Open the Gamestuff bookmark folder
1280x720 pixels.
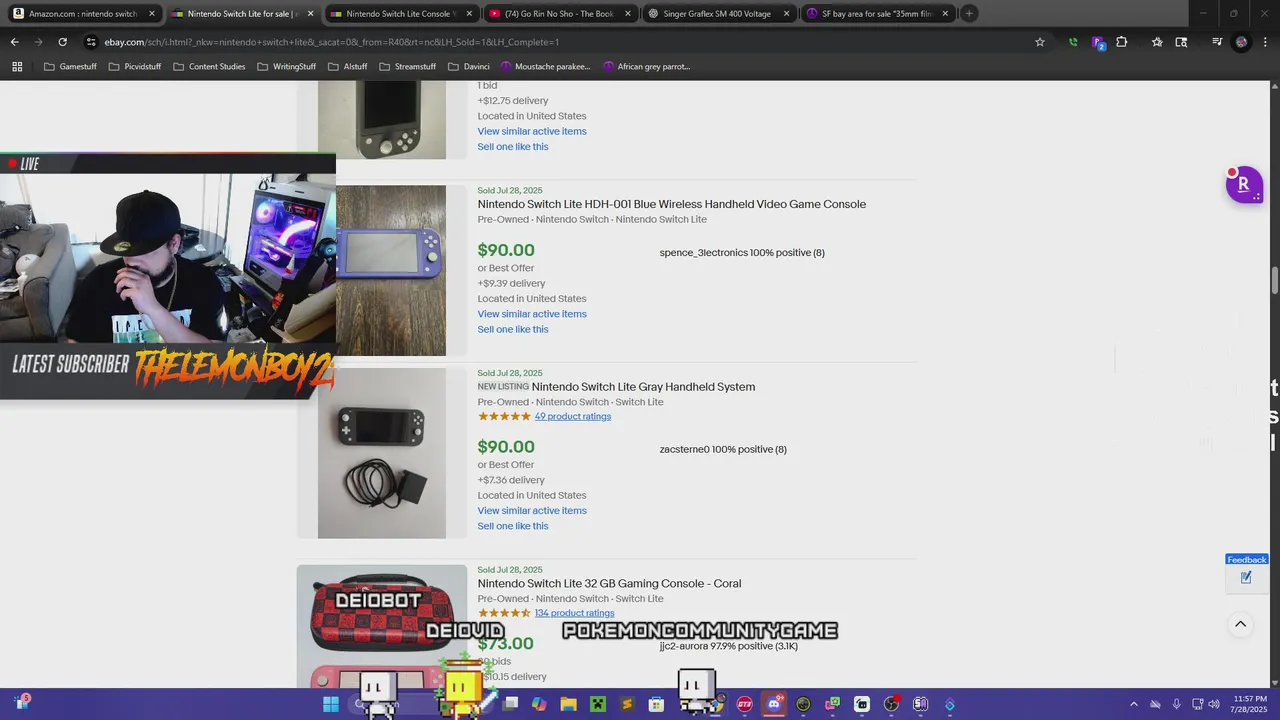click(x=70, y=67)
